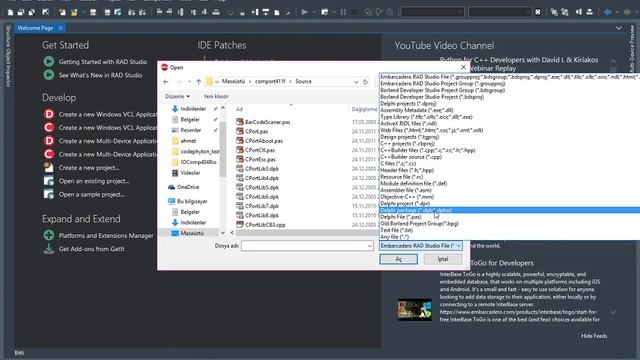Click the Source segment in address path
The width and height of the screenshot is (640, 360).
point(303,82)
